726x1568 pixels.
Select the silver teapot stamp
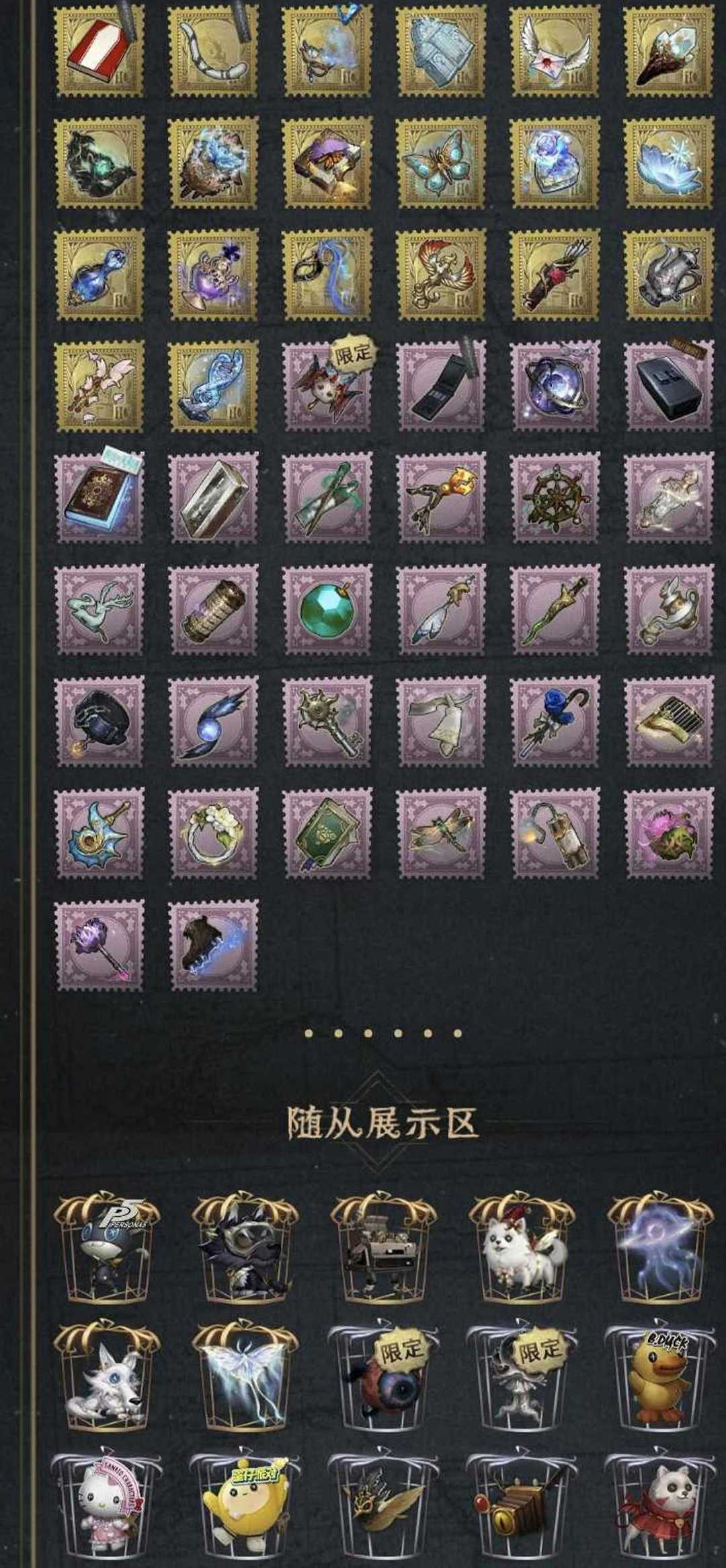click(x=670, y=274)
